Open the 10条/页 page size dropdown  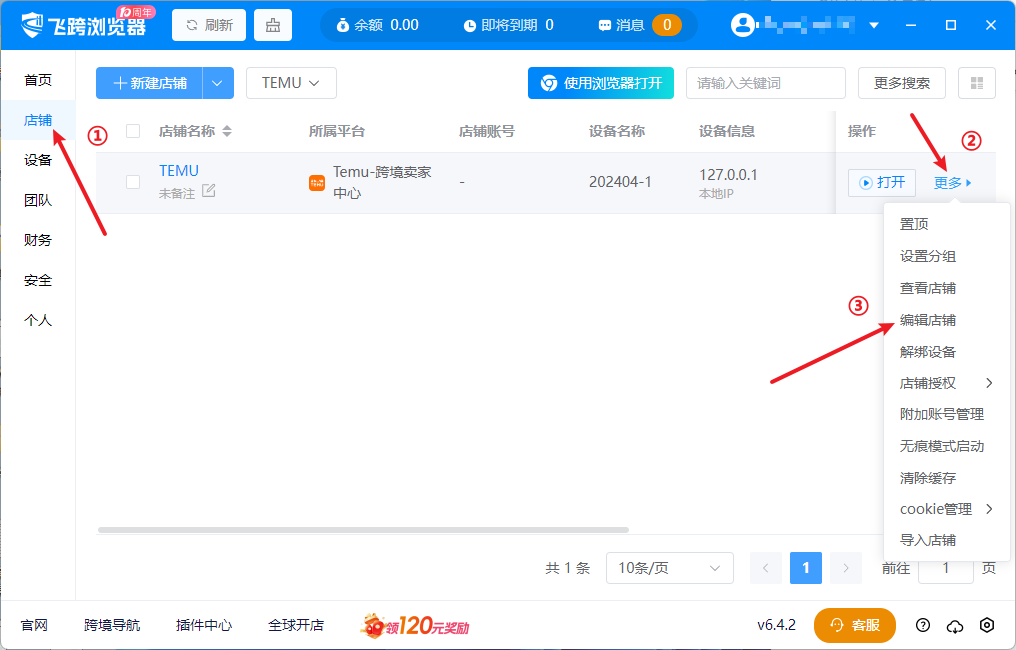(669, 568)
